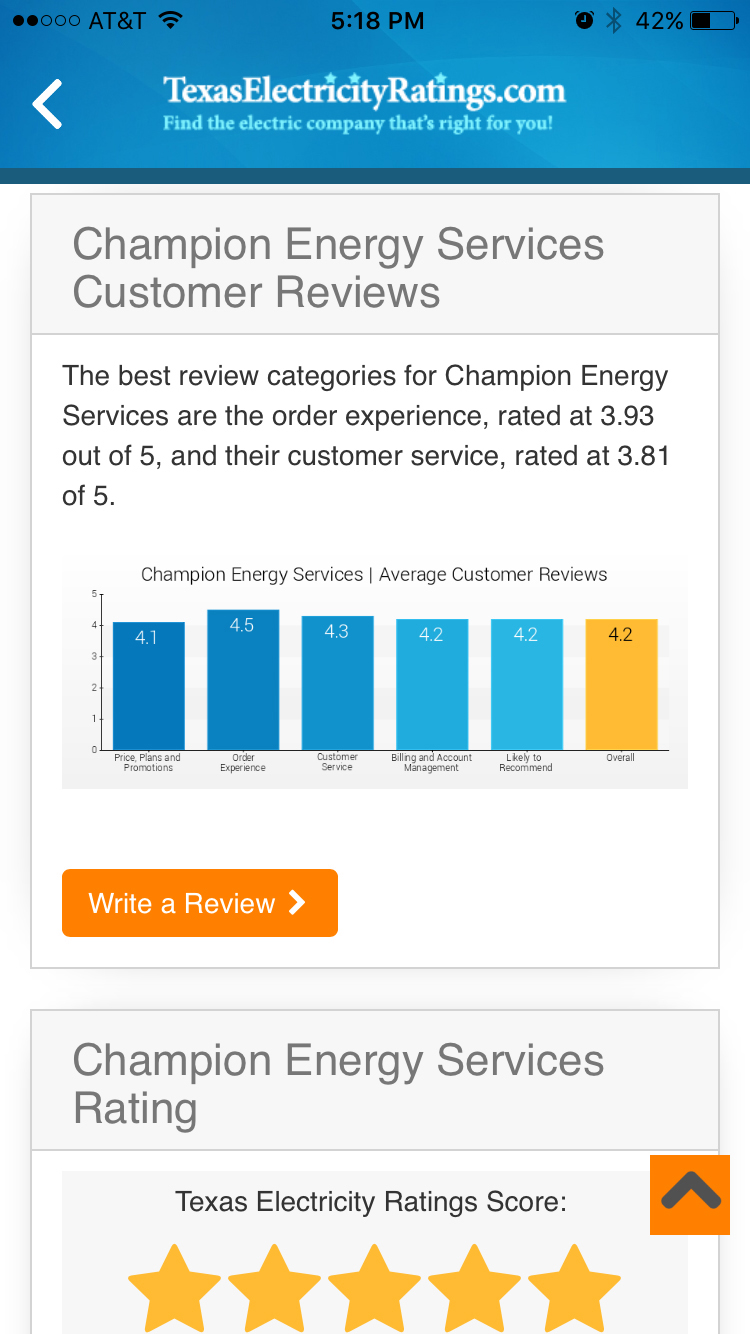Click the fifth rating star
Image resolution: width=750 pixels, height=1334 pixels.
[x=574, y=1290]
